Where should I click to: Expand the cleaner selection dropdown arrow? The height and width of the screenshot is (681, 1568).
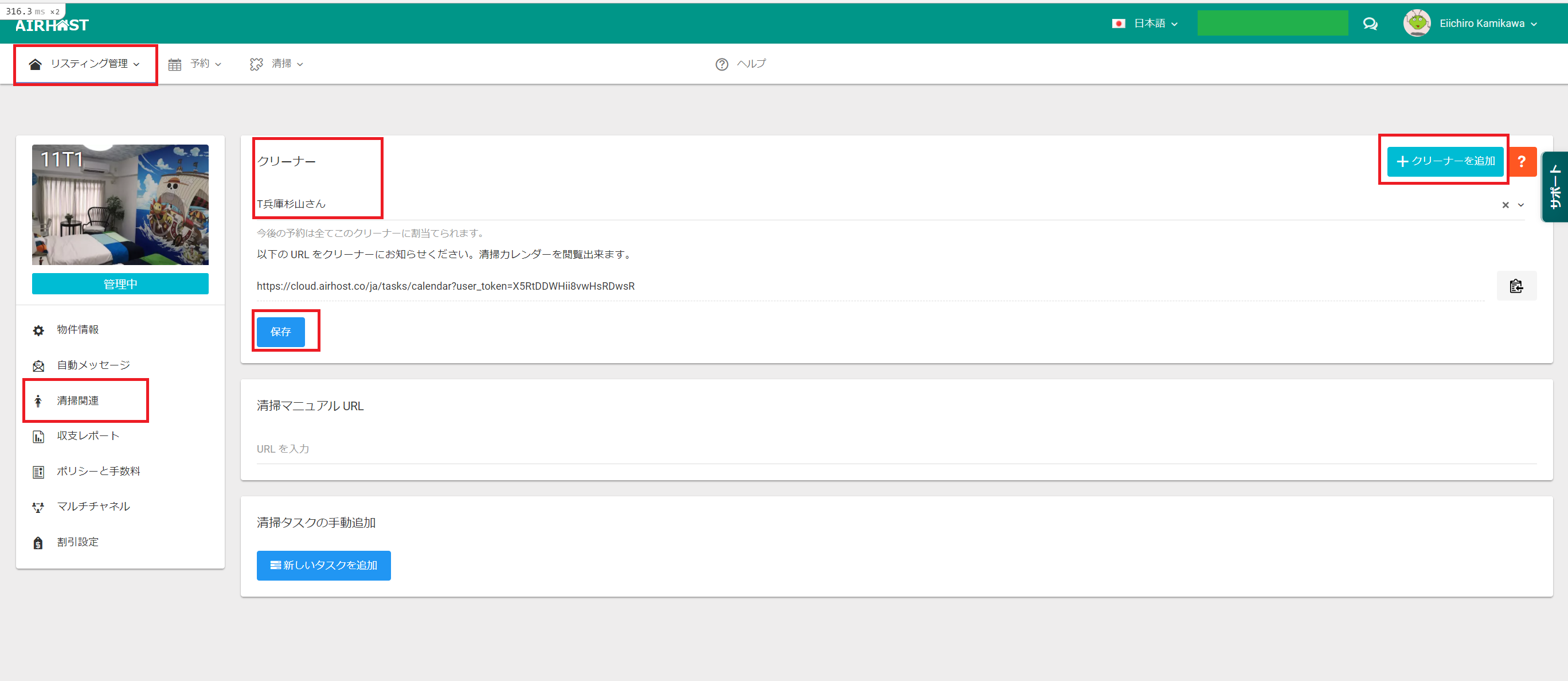[x=1520, y=205]
